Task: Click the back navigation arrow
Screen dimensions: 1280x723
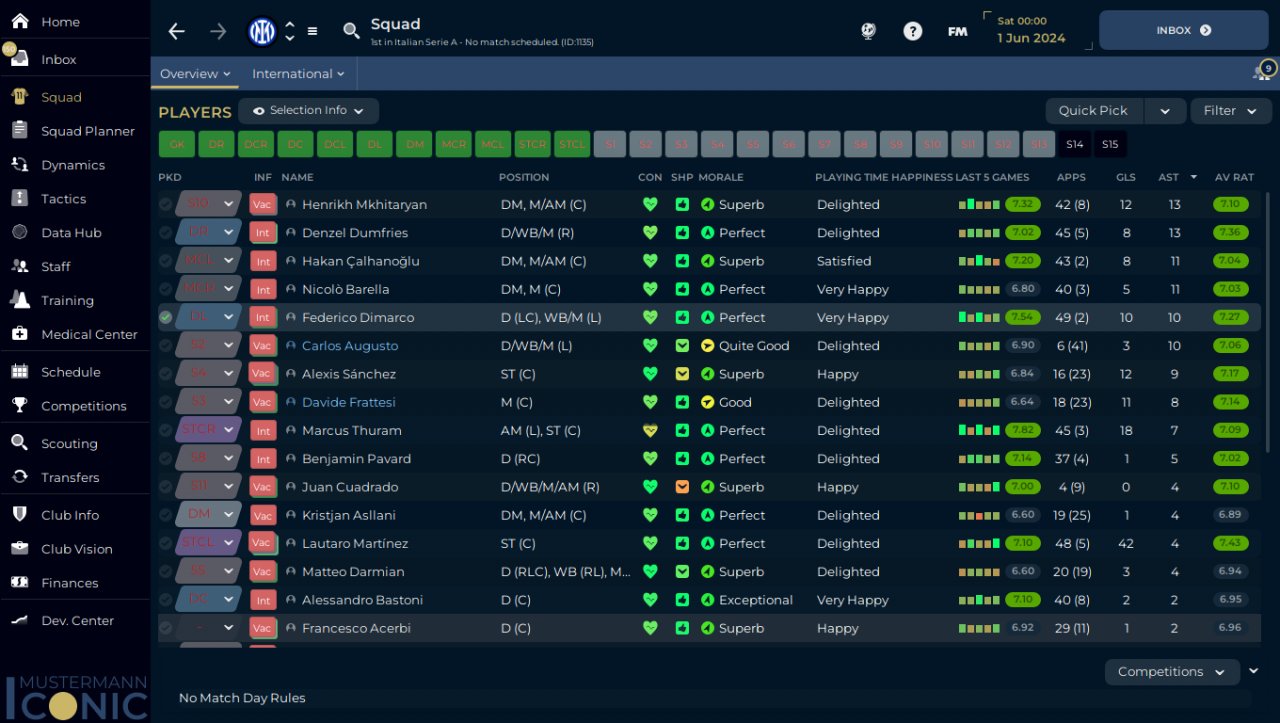Action: [177, 31]
